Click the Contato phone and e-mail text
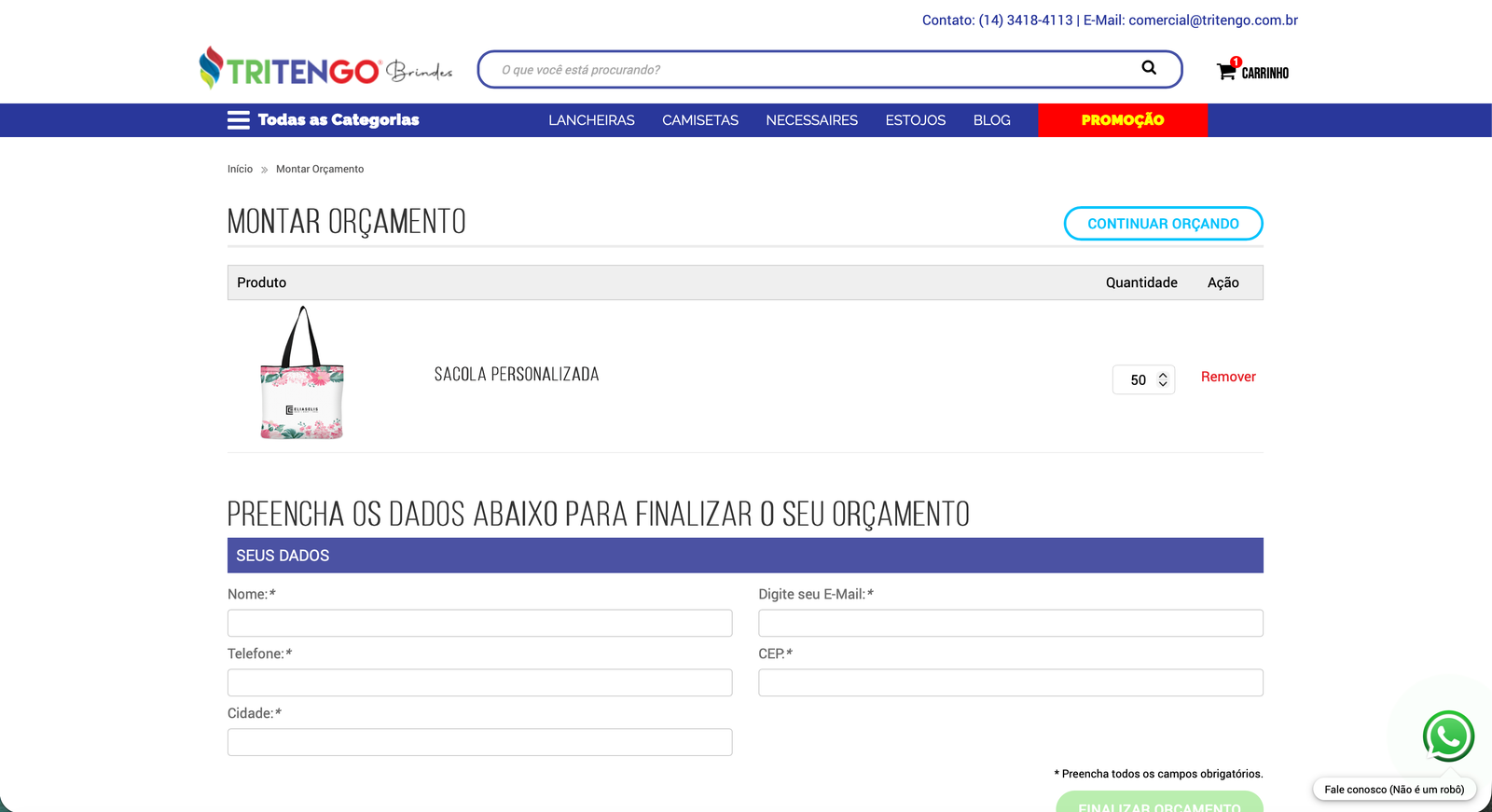 pyautogui.click(x=1110, y=20)
